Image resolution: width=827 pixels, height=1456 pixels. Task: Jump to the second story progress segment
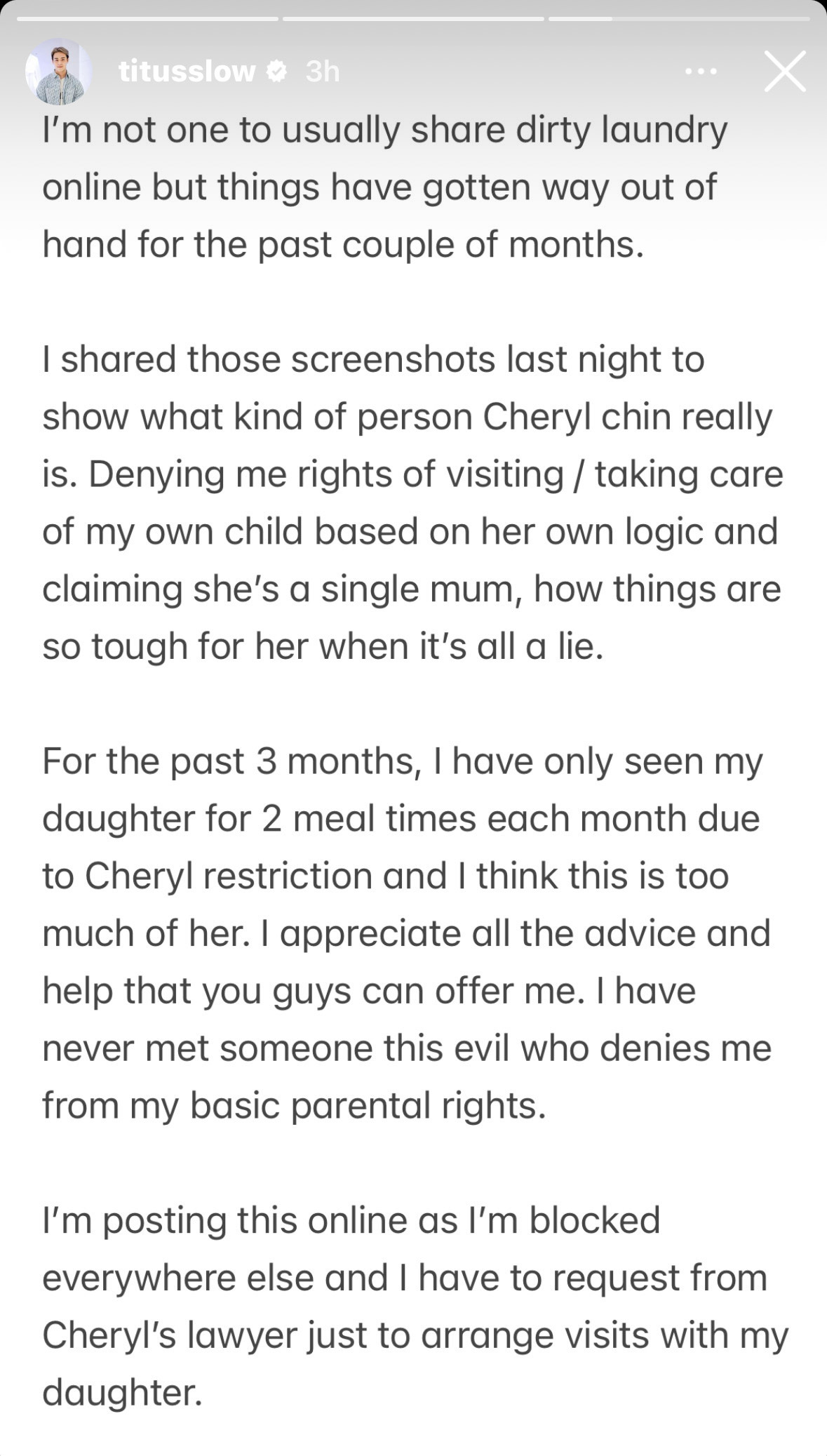tap(413, 18)
